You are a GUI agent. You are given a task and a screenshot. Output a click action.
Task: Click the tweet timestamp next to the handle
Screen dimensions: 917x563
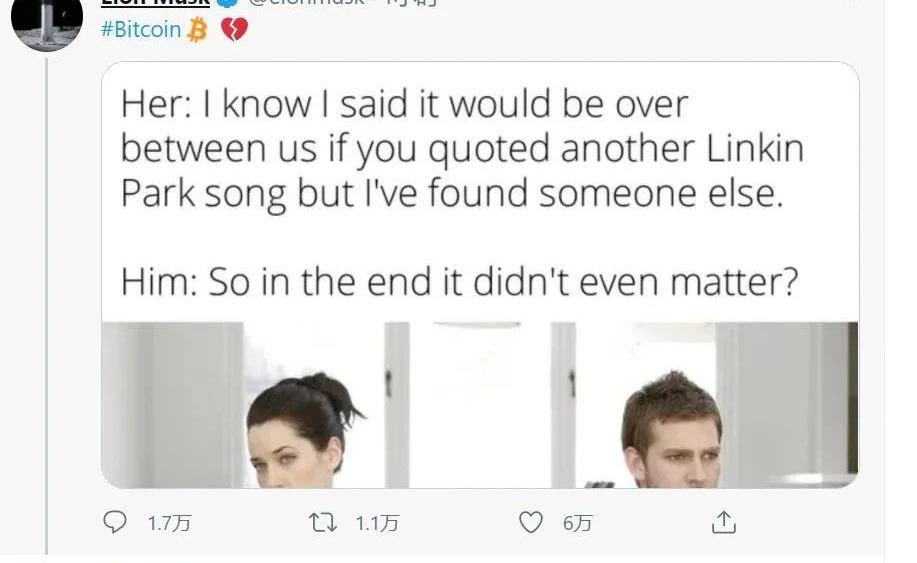(410, 4)
